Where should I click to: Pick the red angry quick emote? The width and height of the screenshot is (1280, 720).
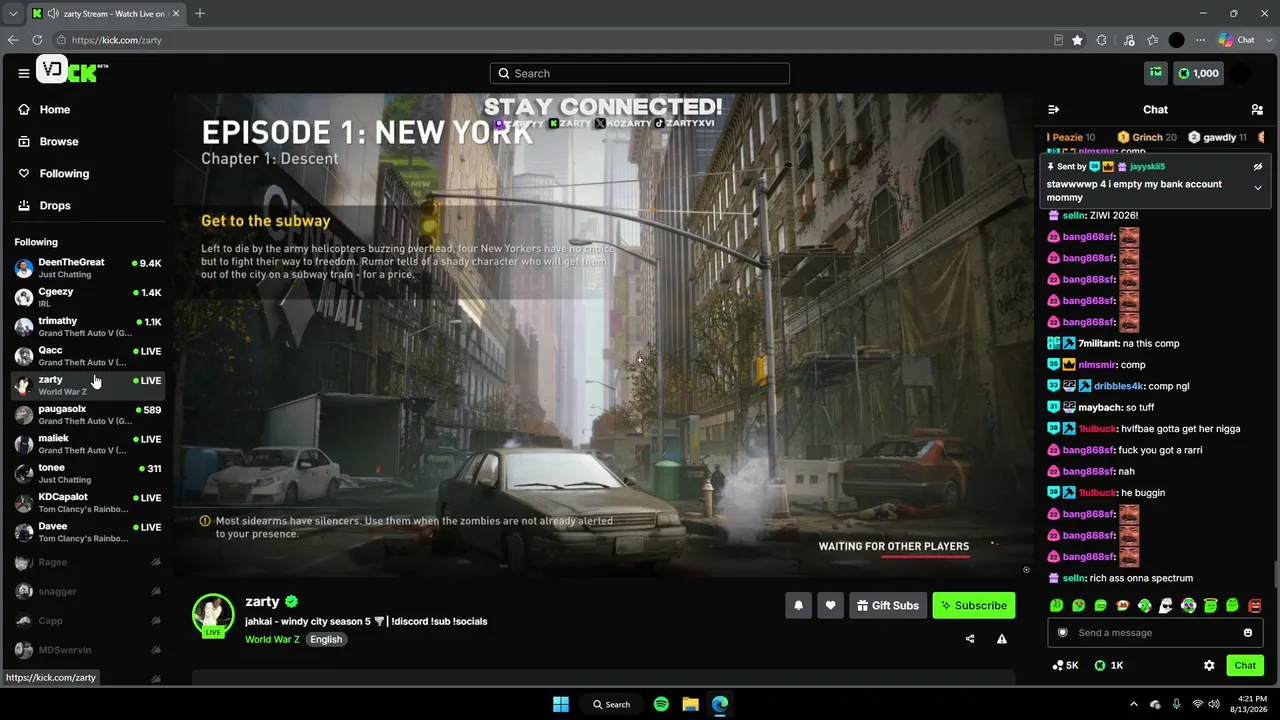1255,605
